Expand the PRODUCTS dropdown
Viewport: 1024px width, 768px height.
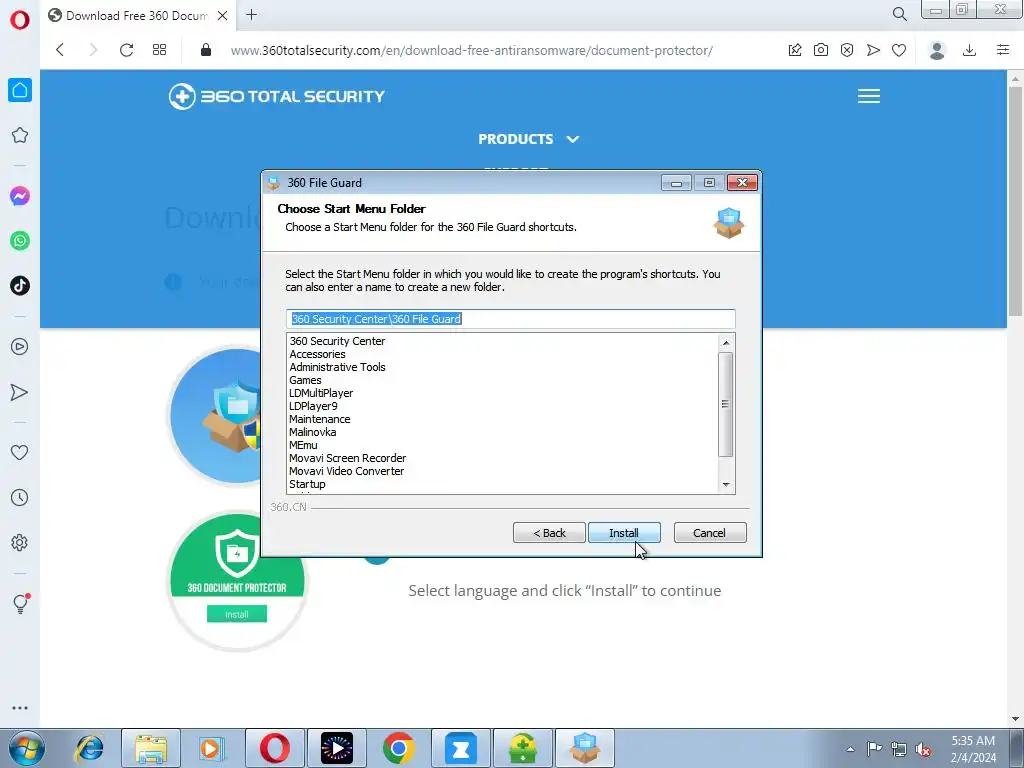point(529,139)
